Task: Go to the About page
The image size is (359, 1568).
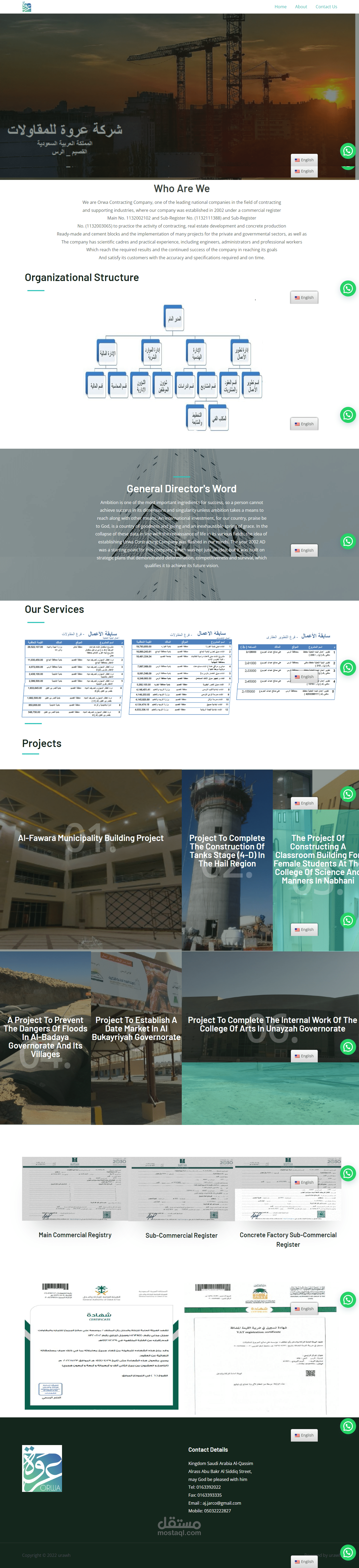Action: pyautogui.click(x=301, y=7)
